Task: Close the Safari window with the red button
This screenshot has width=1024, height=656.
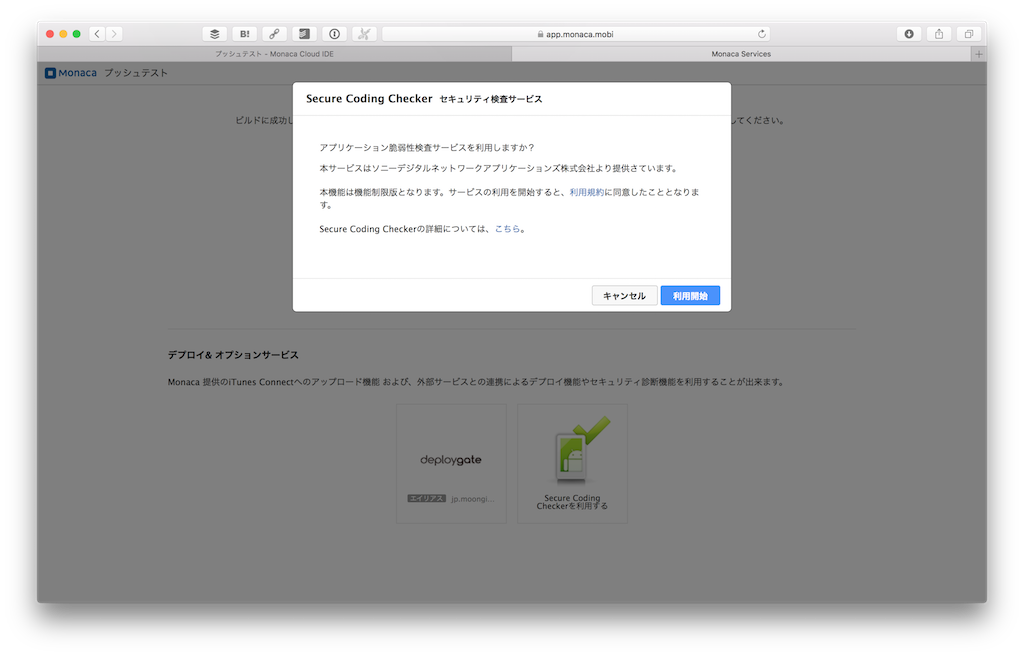Action: pos(50,34)
